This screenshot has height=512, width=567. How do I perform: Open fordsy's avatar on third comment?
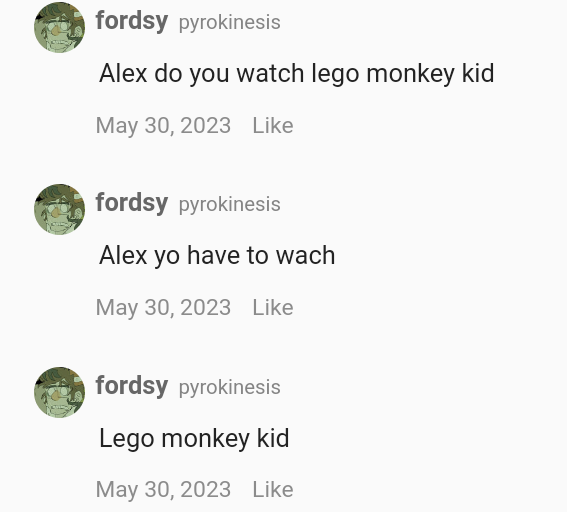(x=59, y=392)
